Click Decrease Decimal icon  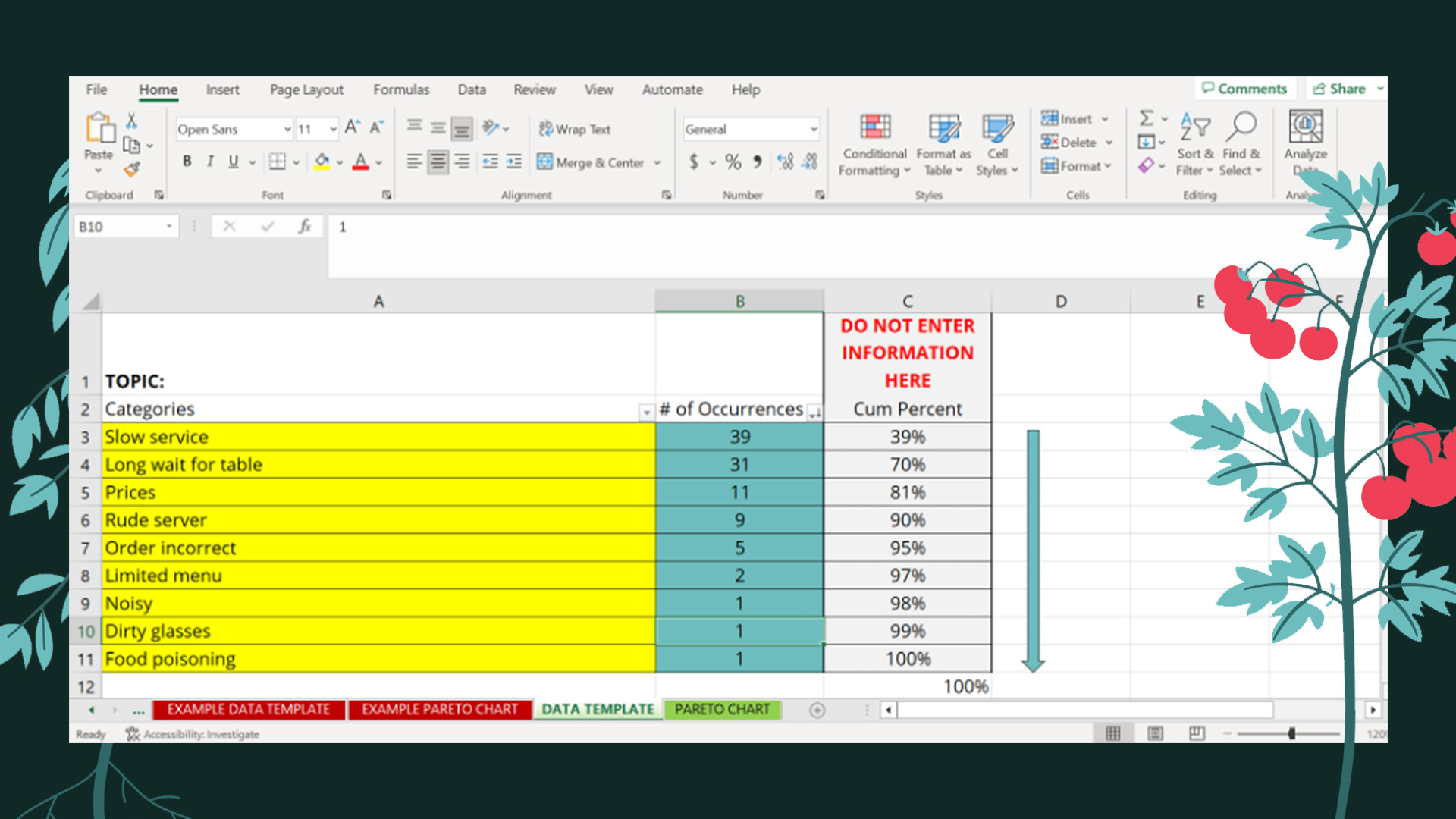(810, 162)
